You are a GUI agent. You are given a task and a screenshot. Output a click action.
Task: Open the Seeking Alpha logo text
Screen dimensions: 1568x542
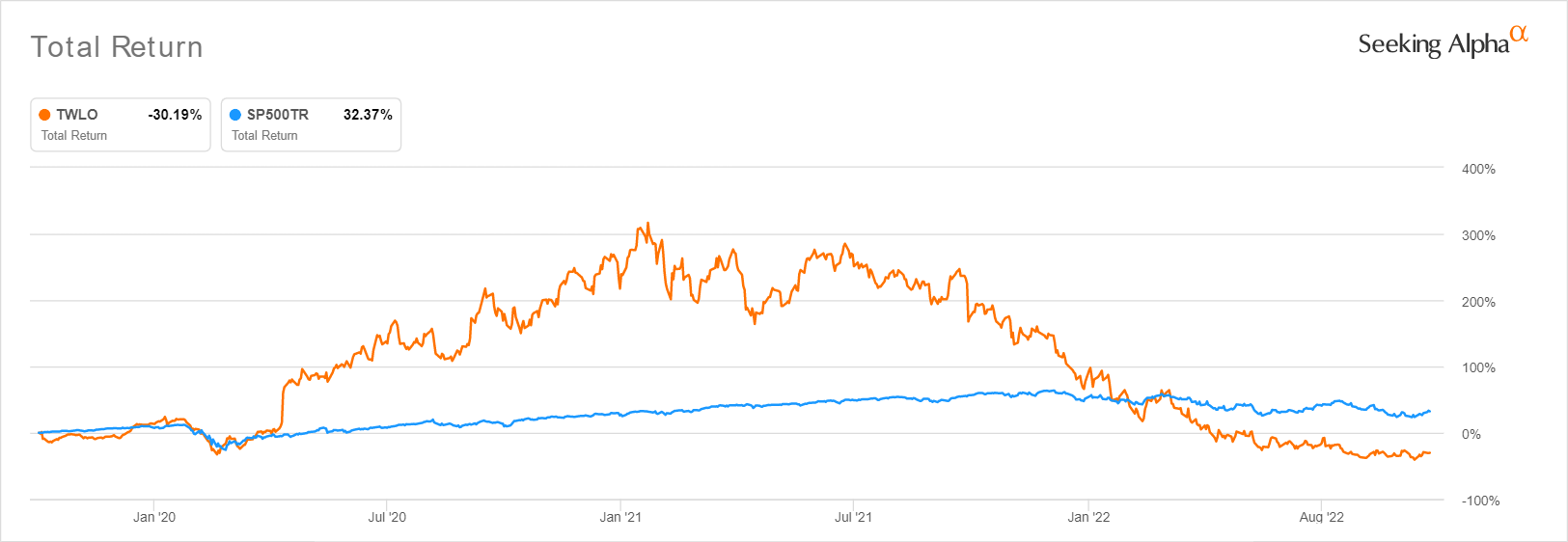(1433, 44)
